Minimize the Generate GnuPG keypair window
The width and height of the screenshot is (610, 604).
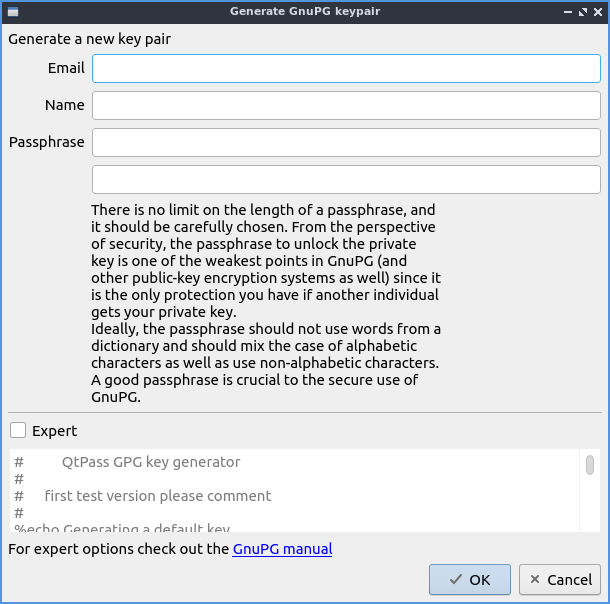click(x=567, y=12)
